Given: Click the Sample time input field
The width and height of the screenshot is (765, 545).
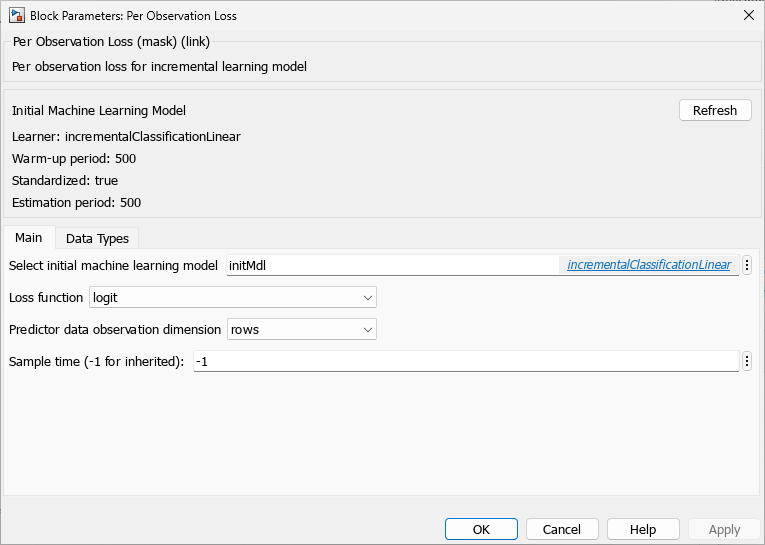Looking at the screenshot, I should (465, 361).
